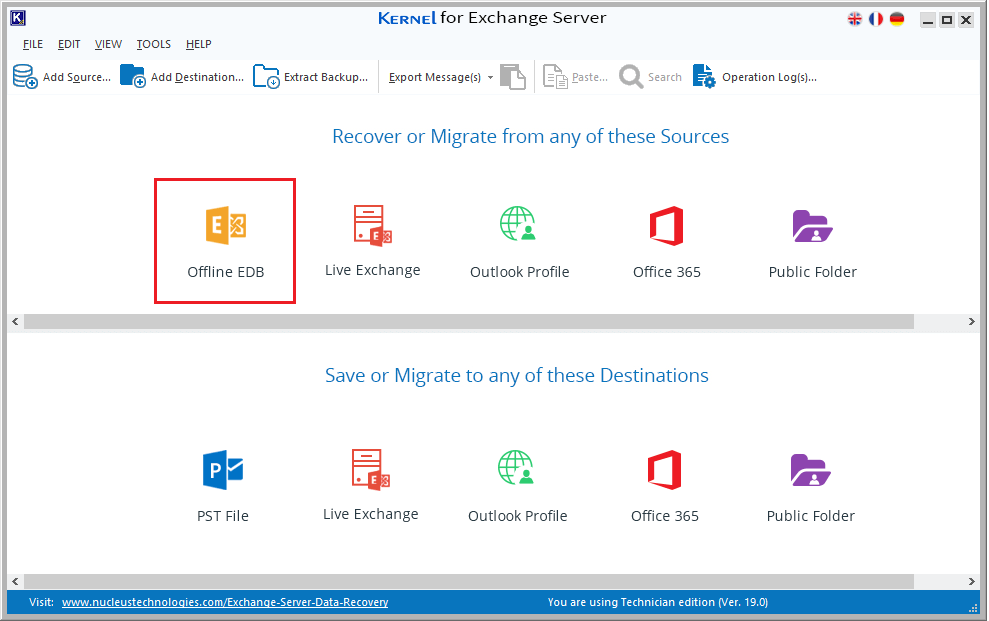Expand Export Message(s) dropdown arrow
Screen dimensions: 989x621
coord(490,78)
